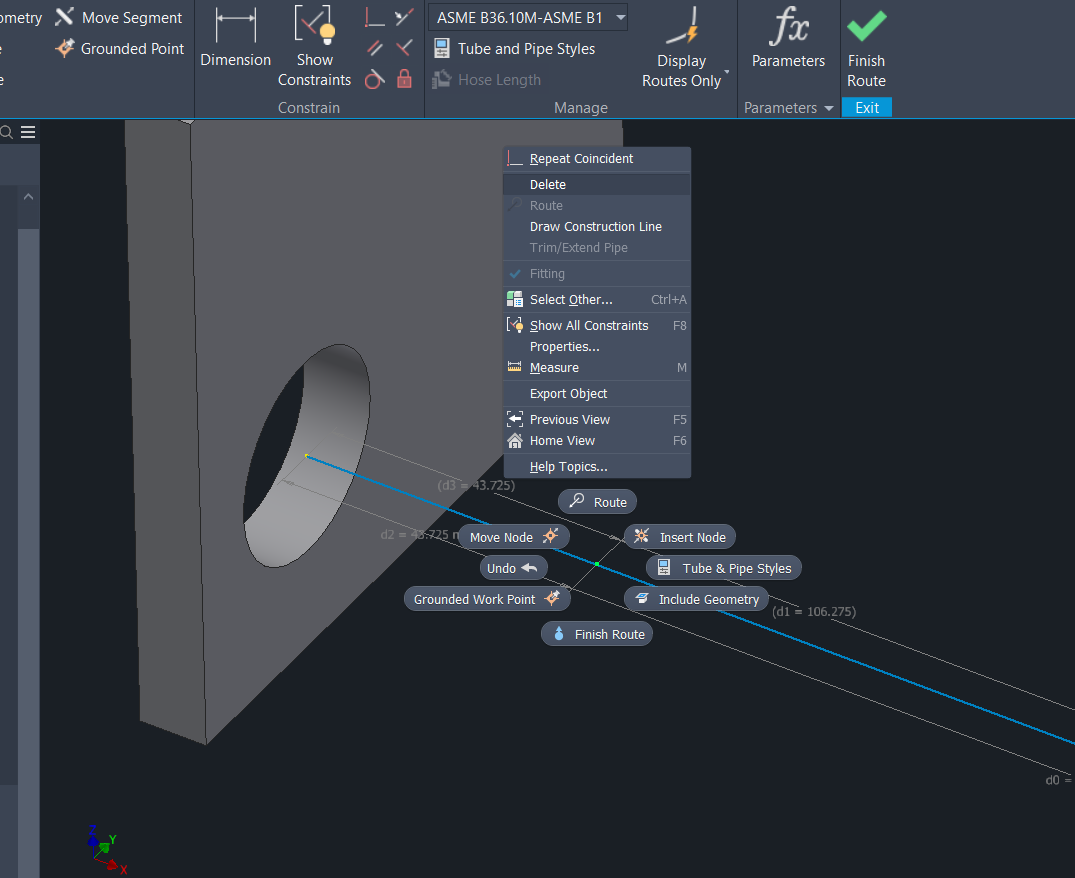
Task: Select the Grounded Point tool
Action: (x=119, y=48)
